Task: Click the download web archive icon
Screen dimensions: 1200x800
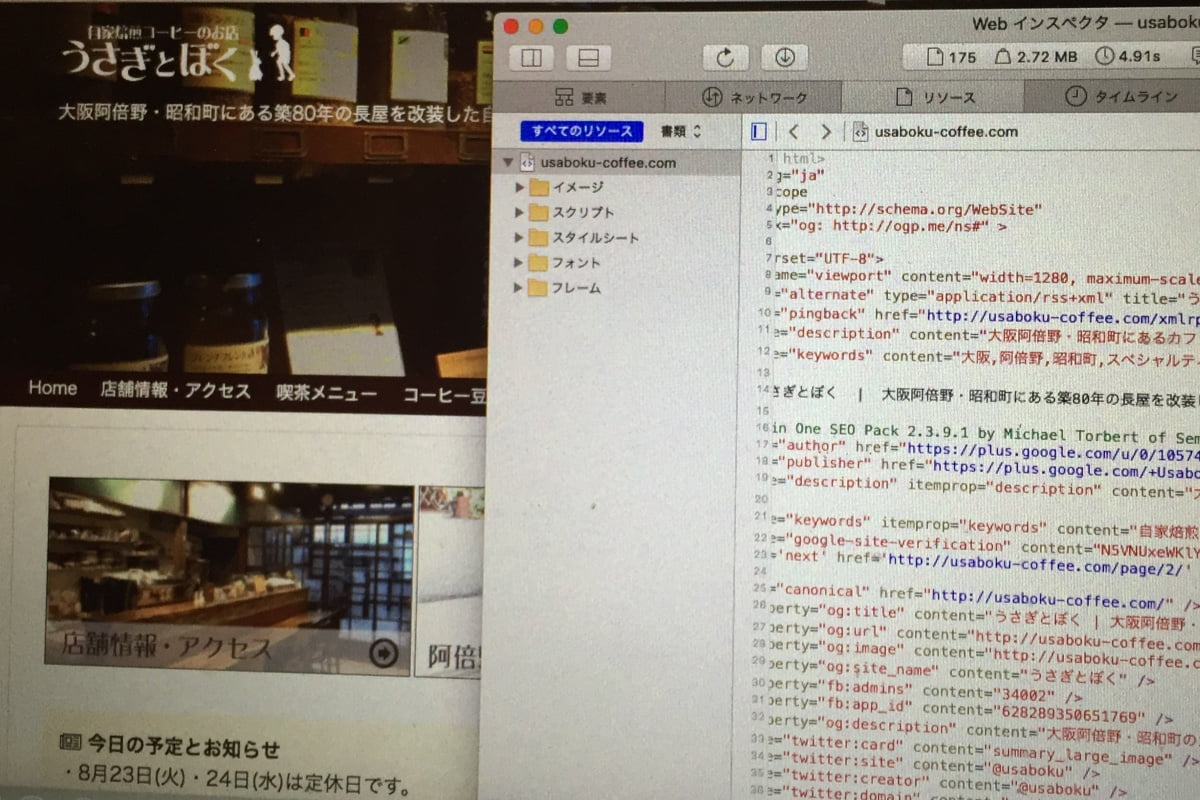Action: [x=785, y=57]
